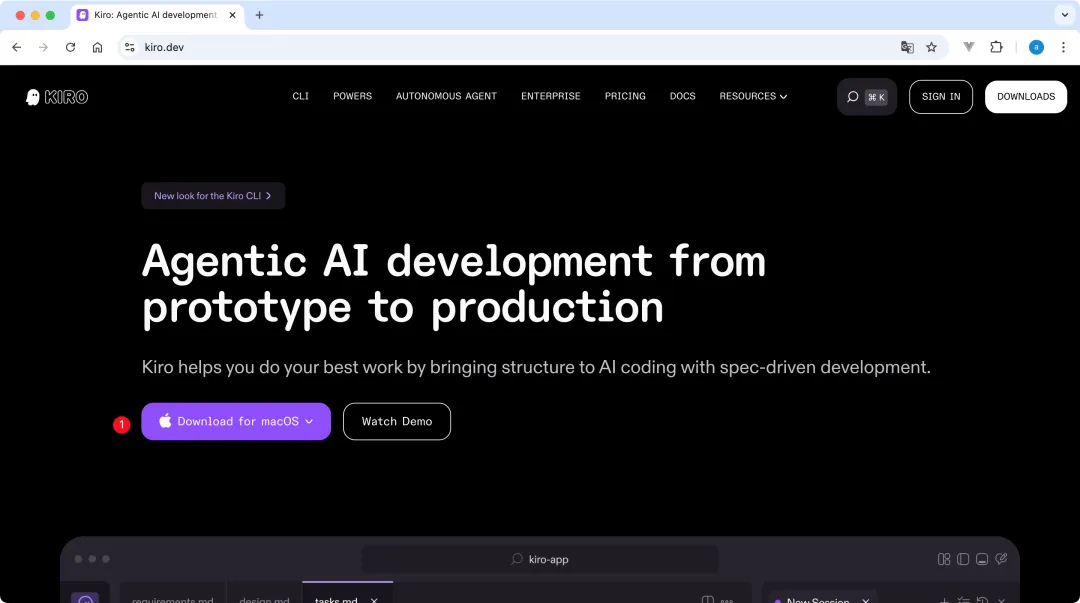This screenshot has width=1080, height=603.
Task: Click the browser forward arrow
Action: 43,47
